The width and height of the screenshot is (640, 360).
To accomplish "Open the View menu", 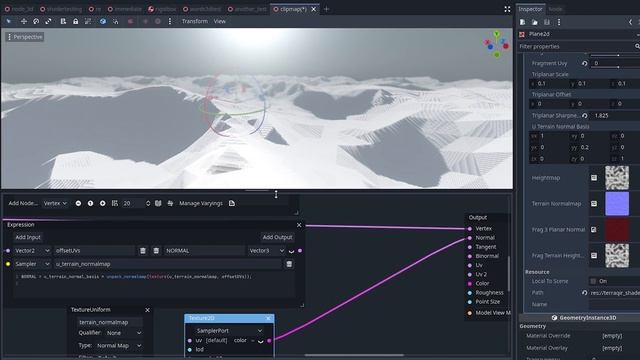I will pyautogui.click(x=220, y=21).
